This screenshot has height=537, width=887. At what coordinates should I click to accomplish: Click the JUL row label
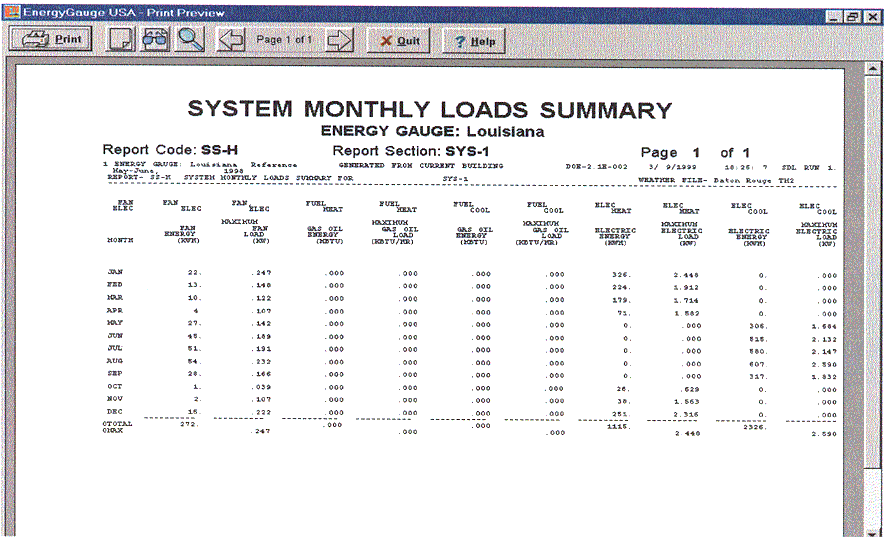pyautogui.click(x=115, y=348)
